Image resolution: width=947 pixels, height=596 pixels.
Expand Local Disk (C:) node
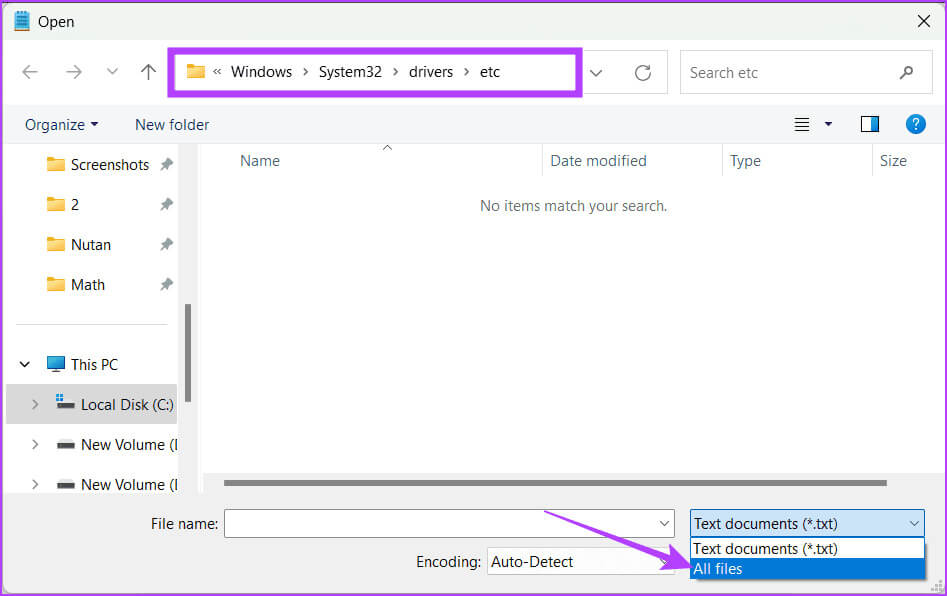(x=35, y=404)
